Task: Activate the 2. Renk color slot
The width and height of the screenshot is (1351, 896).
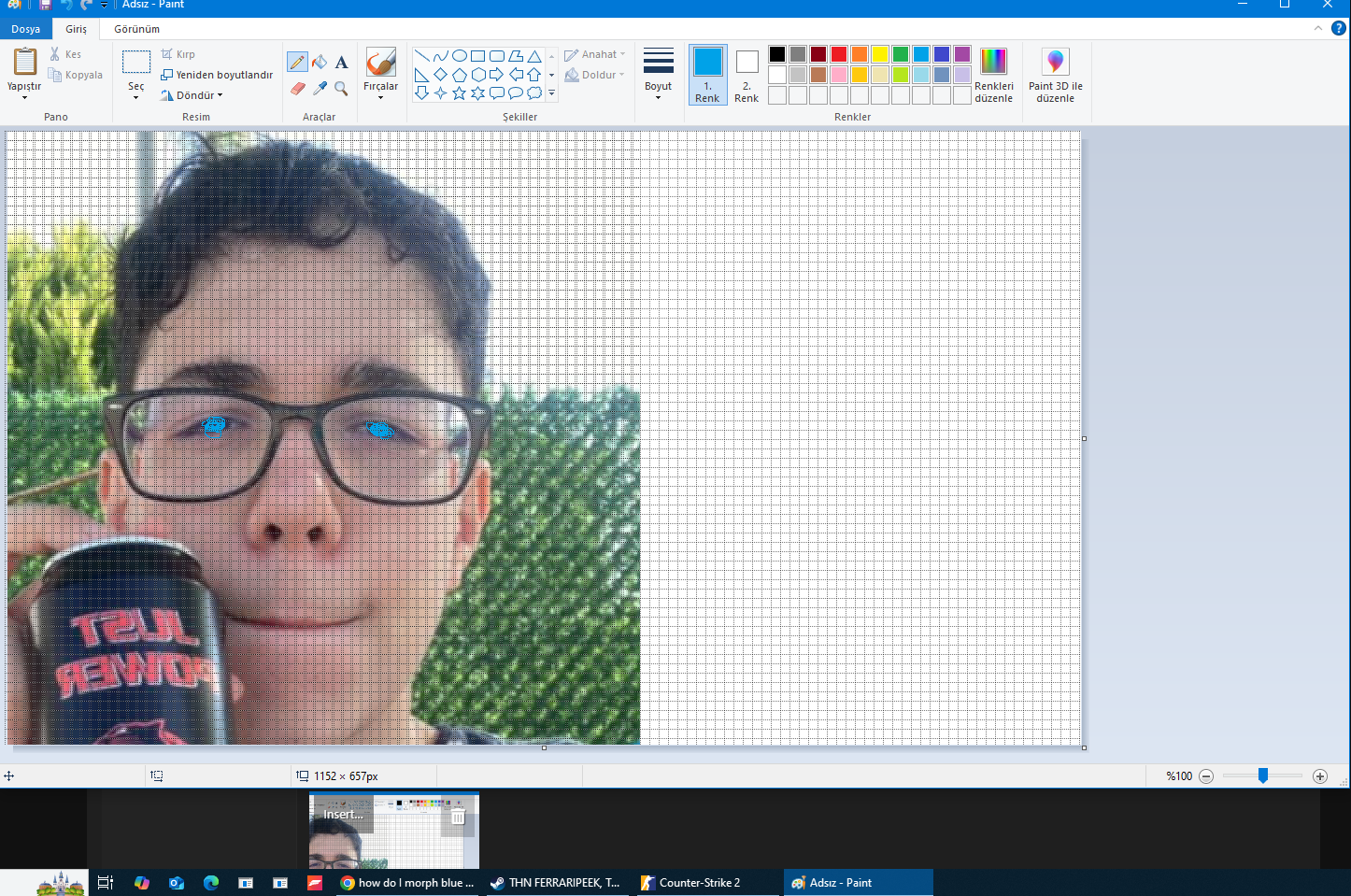Action: (747, 75)
